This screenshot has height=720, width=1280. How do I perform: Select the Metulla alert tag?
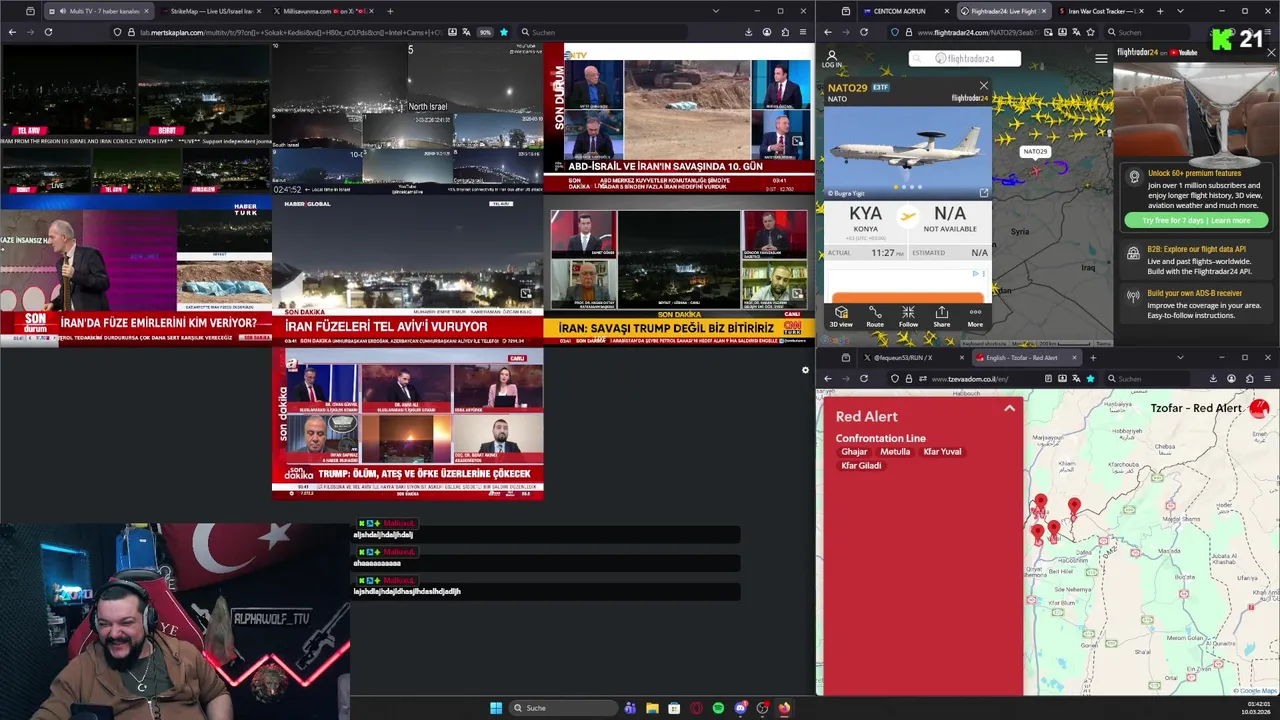[x=895, y=452]
